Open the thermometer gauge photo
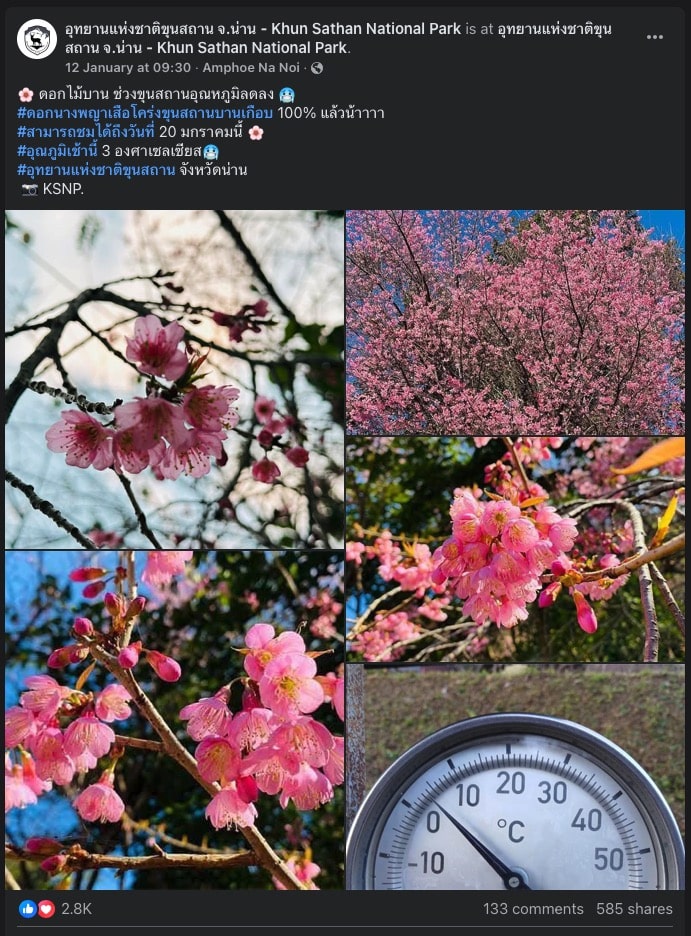This screenshot has height=936, width=691. click(516, 777)
